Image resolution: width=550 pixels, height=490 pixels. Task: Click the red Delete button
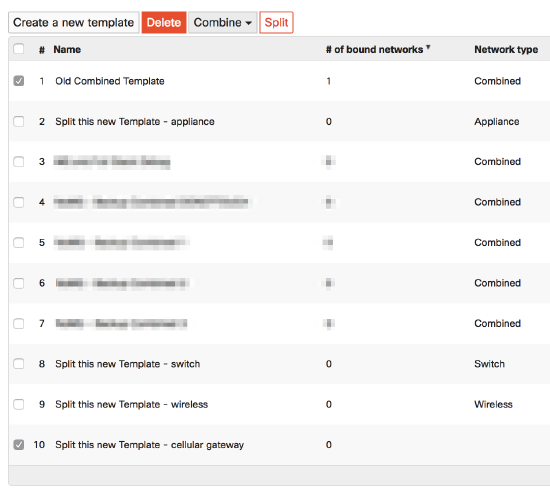[164, 23]
